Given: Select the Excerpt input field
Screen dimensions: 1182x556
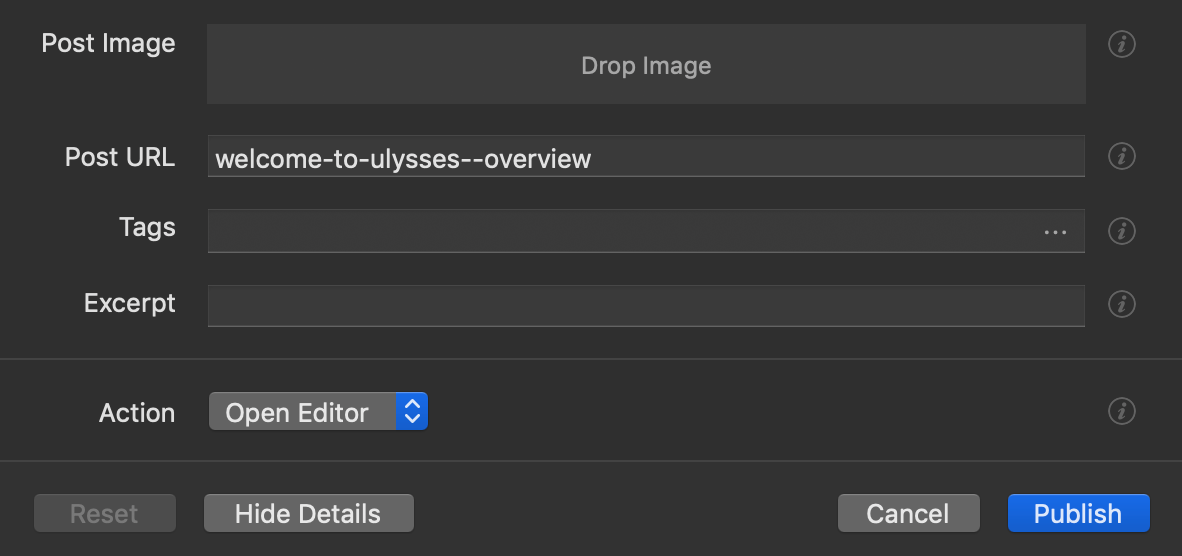Looking at the screenshot, I should (646, 305).
